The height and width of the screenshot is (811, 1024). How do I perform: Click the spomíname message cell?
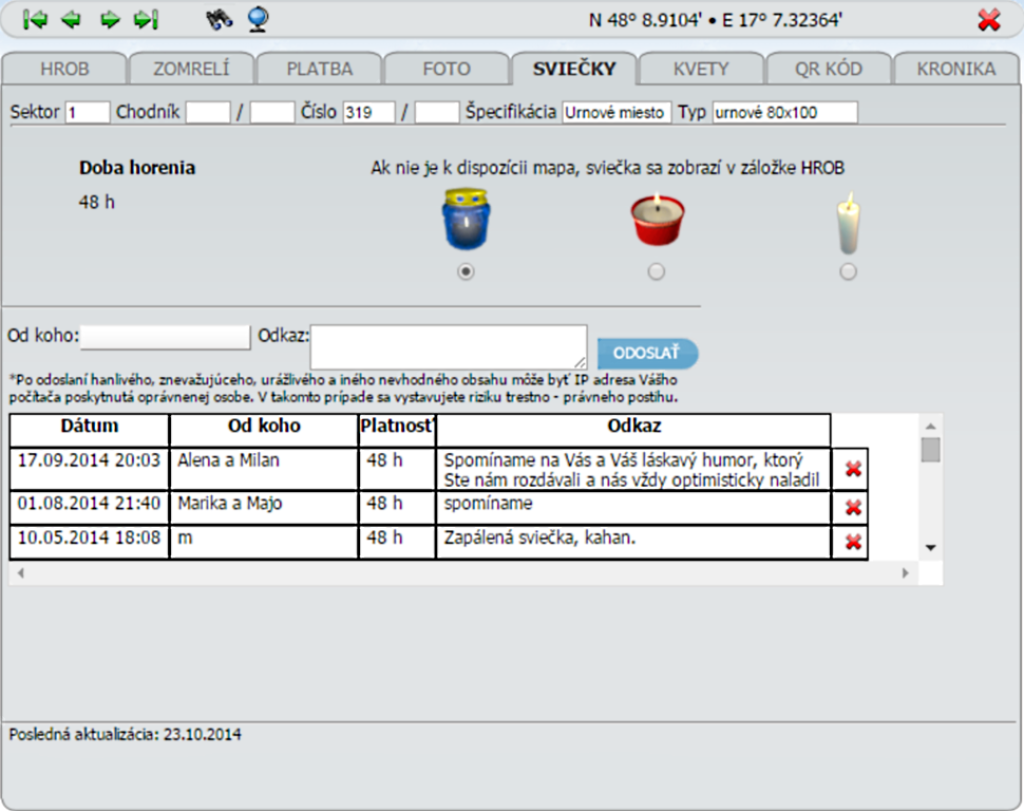pyautogui.click(x=633, y=507)
